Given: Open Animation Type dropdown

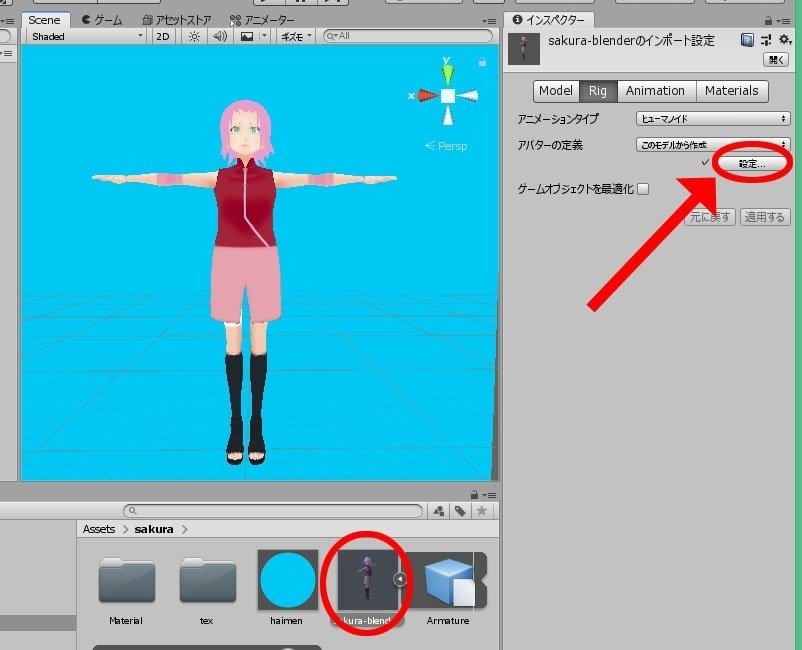Looking at the screenshot, I should point(712,119).
